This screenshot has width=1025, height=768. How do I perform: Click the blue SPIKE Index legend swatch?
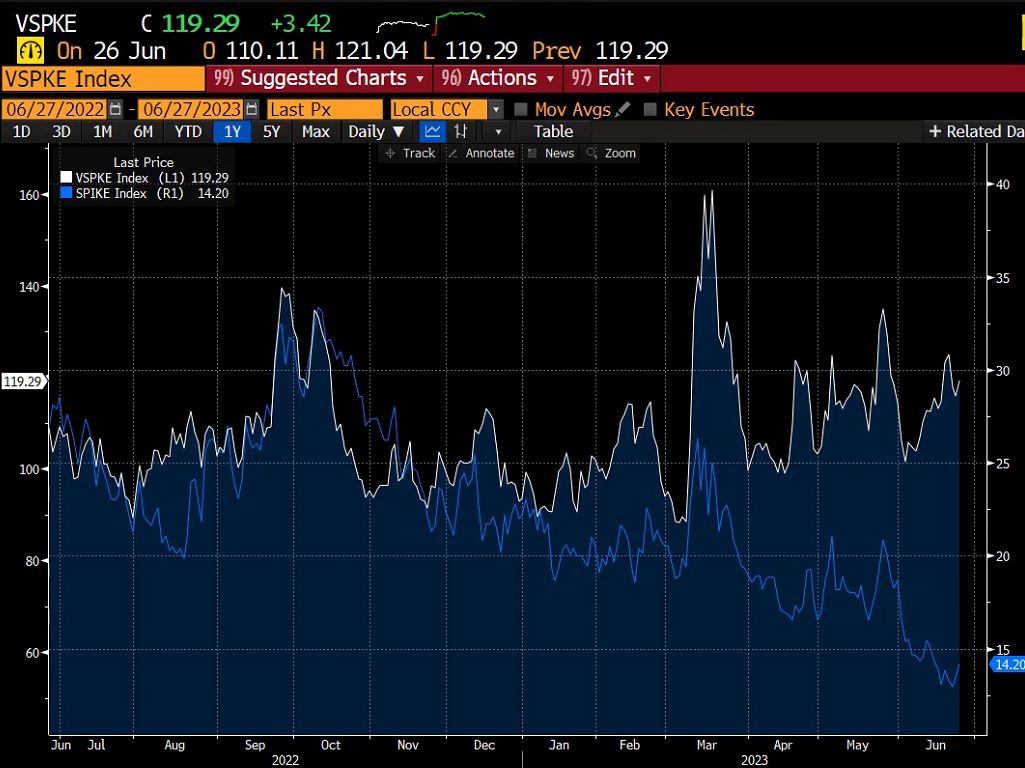(x=66, y=193)
